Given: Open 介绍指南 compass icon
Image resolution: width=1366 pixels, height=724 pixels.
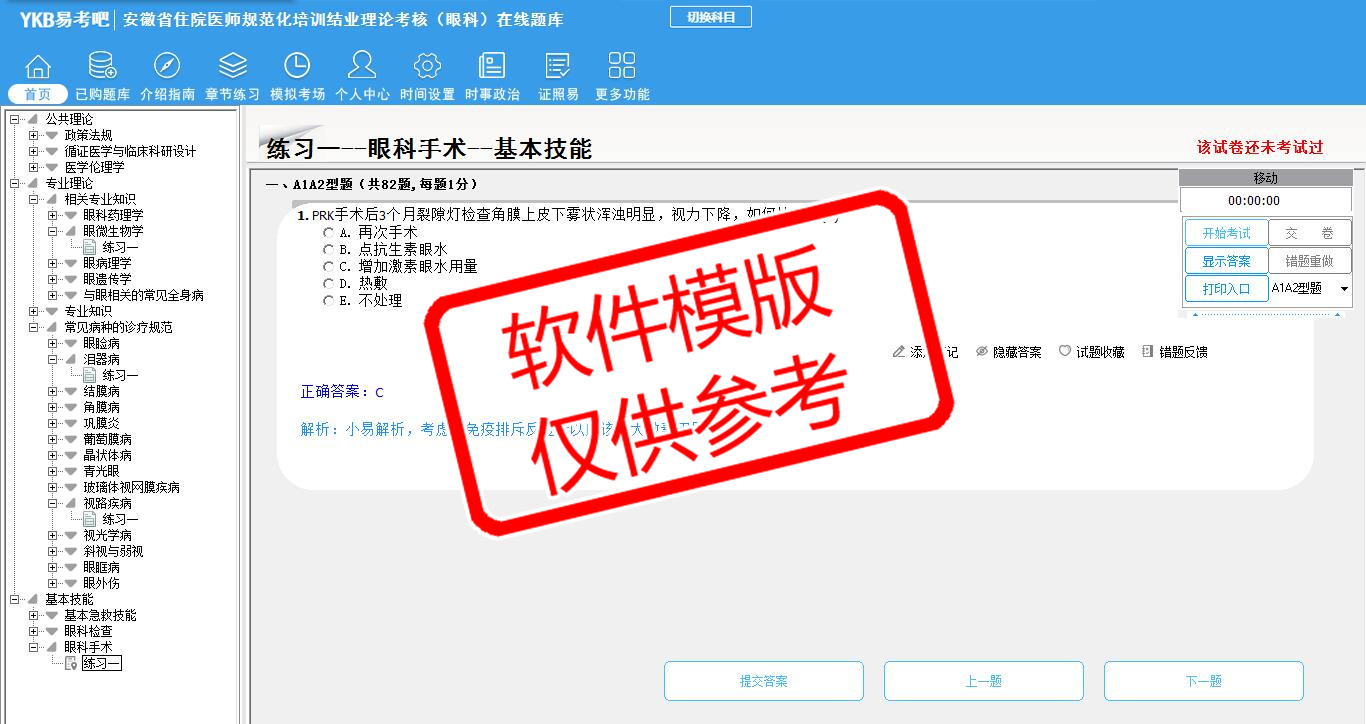Looking at the screenshot, I should (167, 67).
